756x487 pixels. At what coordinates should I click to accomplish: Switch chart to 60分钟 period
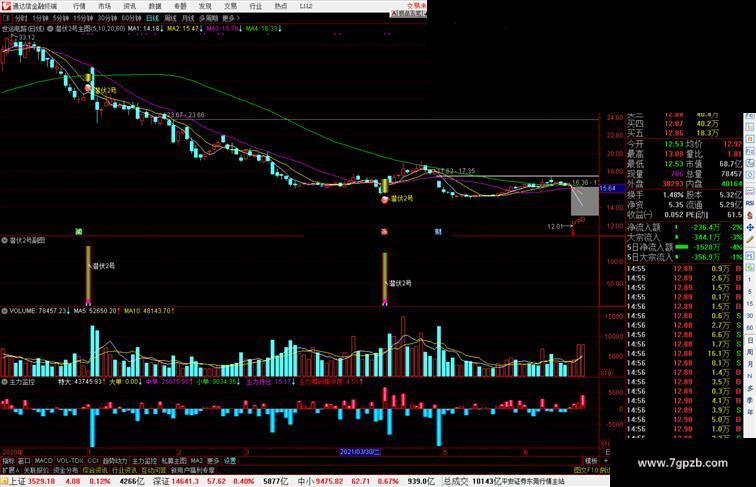(131, 18)
